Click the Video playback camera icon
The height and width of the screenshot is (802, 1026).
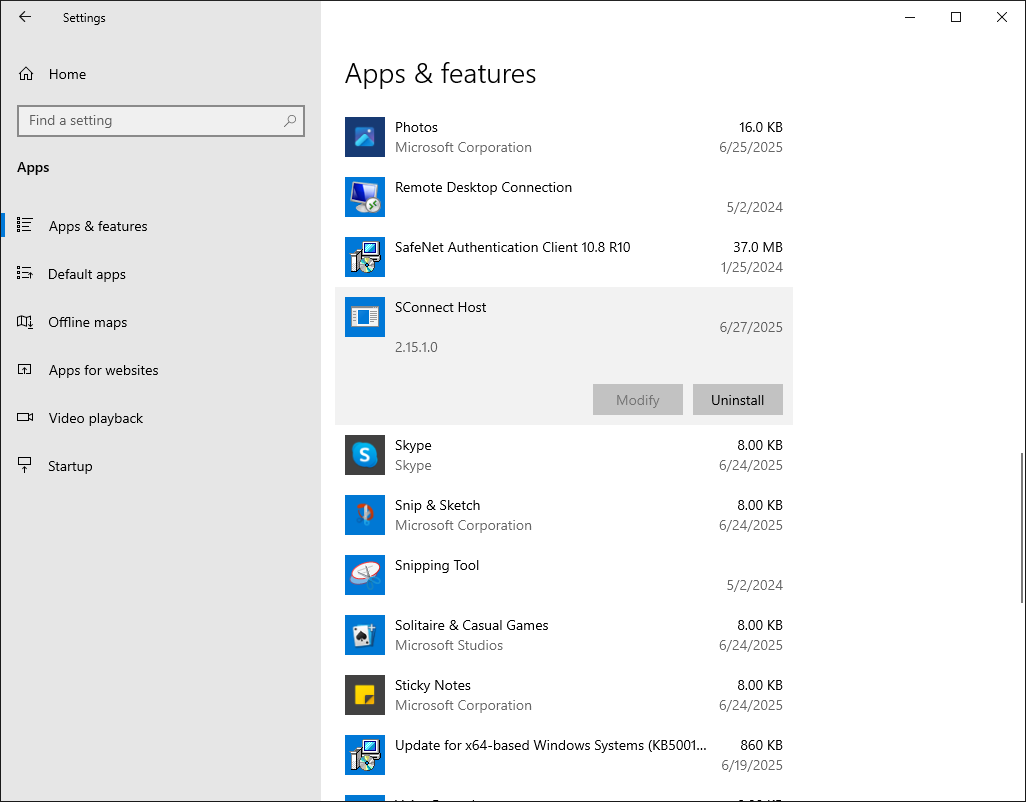click(x=25, y=417)
